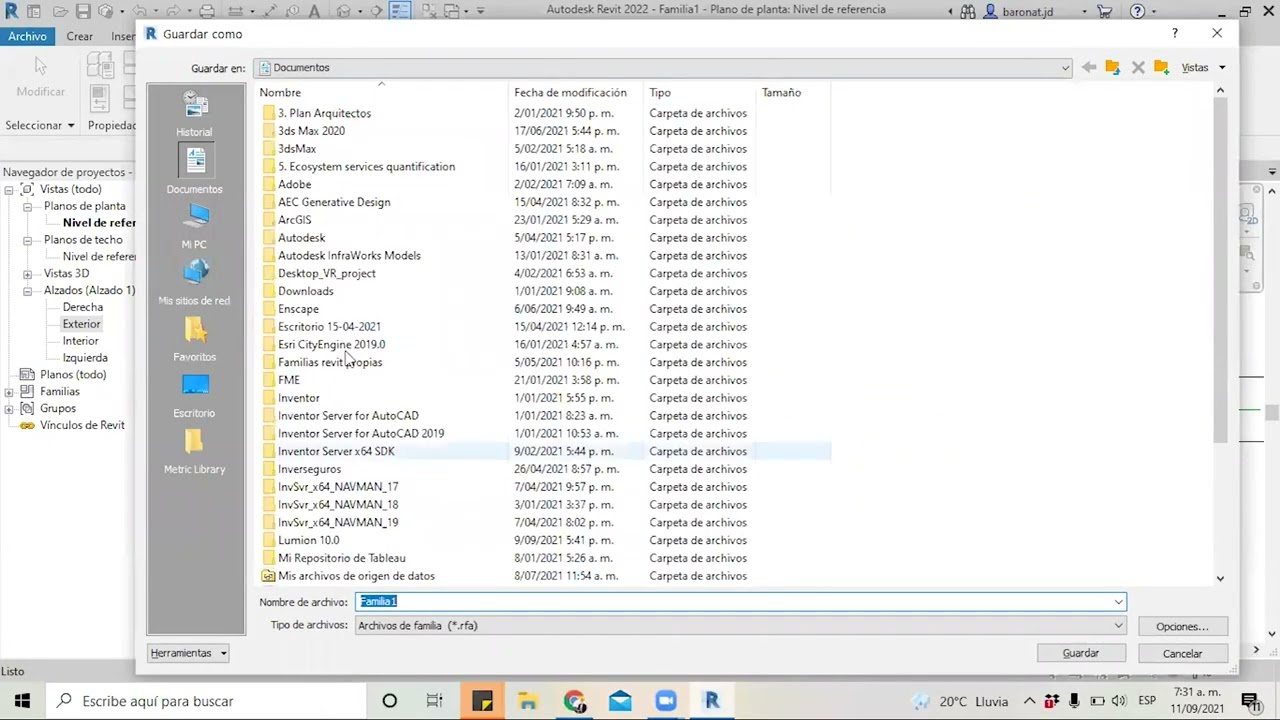Expand the Vistas 3D tree node
The height and width of the screenshot is (720, 1280).
[28, 273]
